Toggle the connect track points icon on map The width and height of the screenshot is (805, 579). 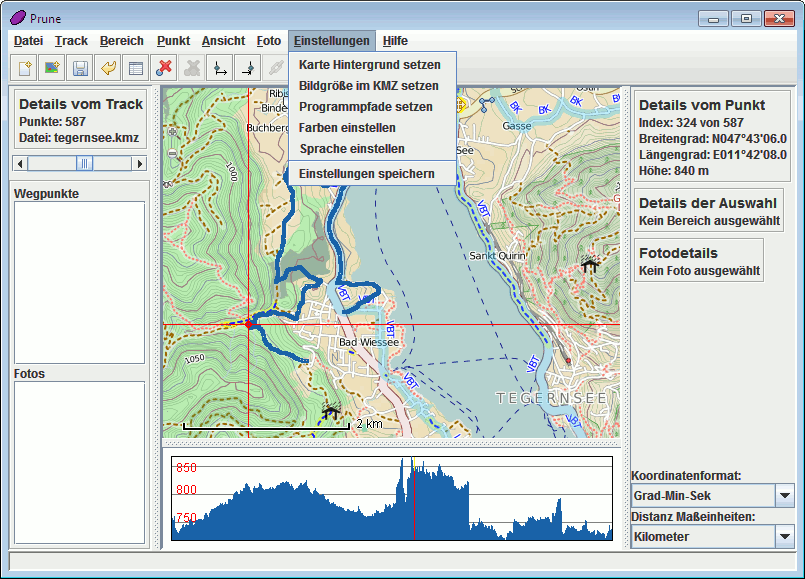click(487, 102)
